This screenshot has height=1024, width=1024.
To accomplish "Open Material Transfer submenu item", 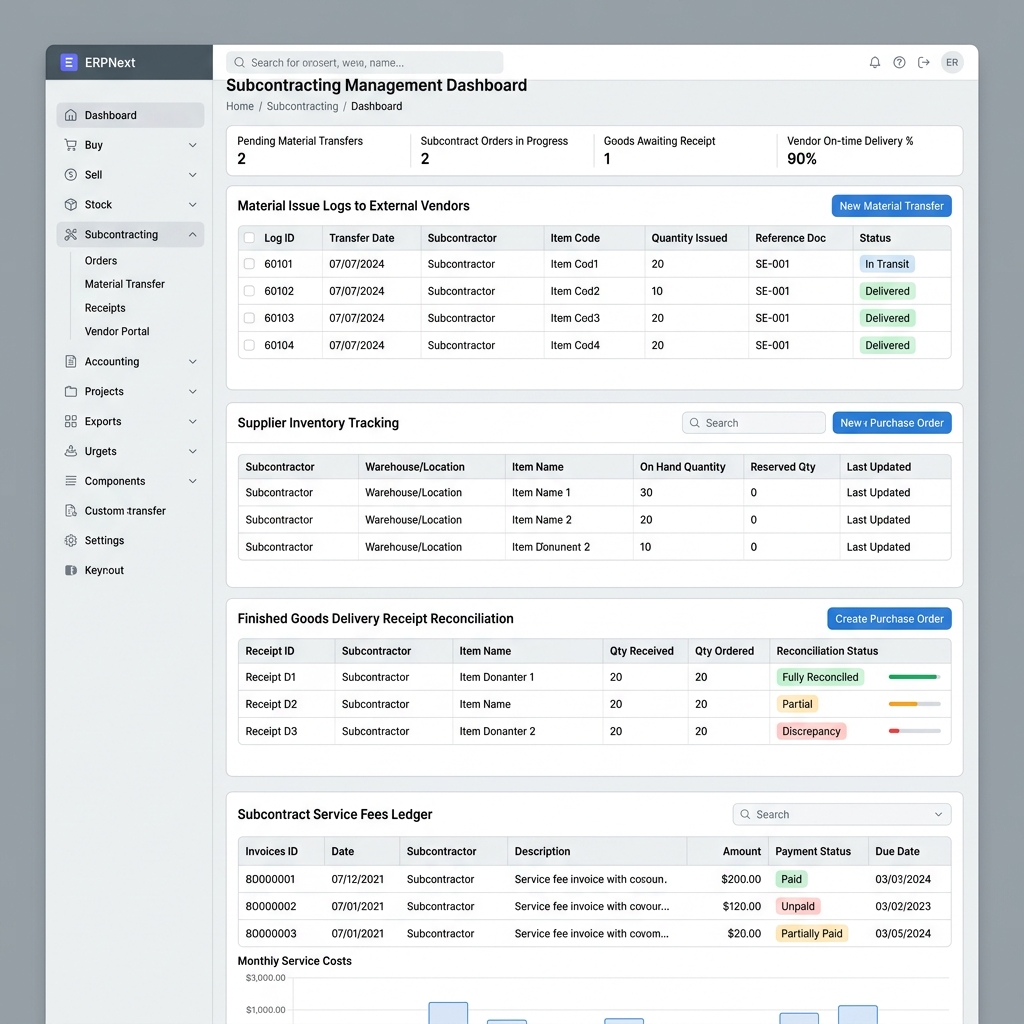I will tap(124, 284).
